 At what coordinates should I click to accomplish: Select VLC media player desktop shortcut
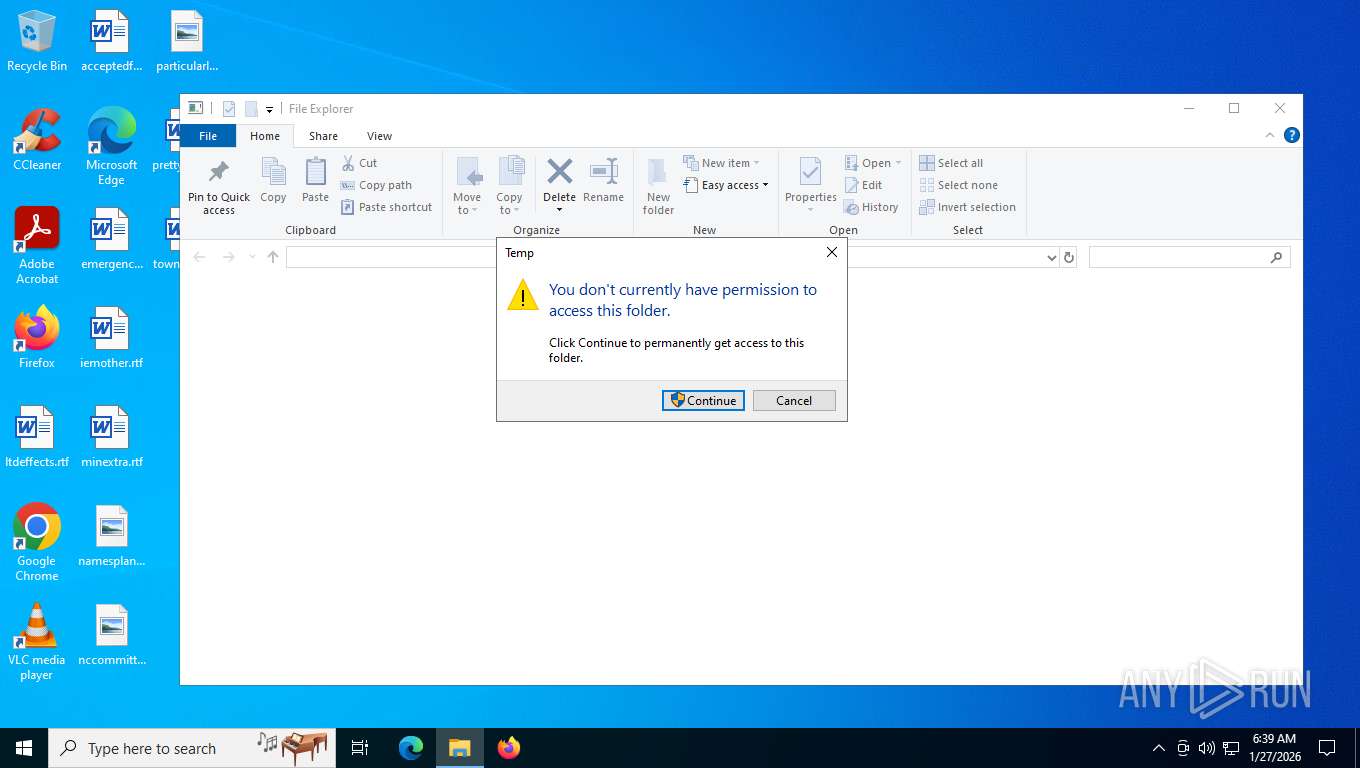pyautogui.click(x=37, y=642)
